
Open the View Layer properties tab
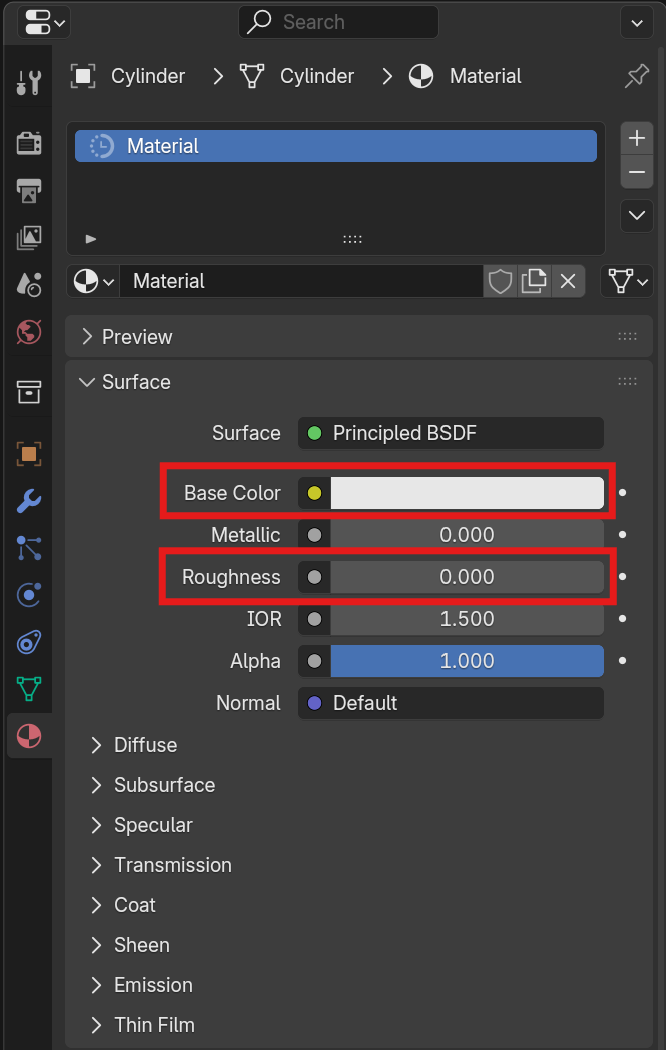pyautogui.click(x=29, y=238)
